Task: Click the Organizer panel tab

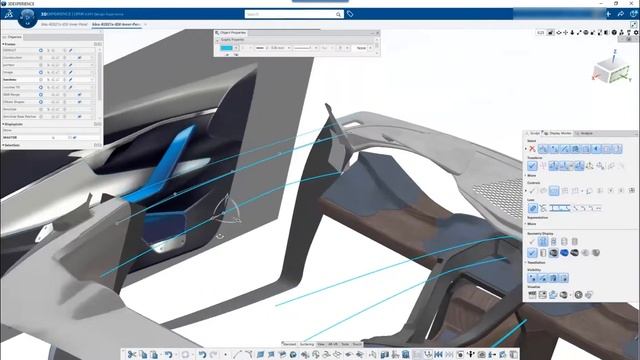Action: tap(13, 37)
